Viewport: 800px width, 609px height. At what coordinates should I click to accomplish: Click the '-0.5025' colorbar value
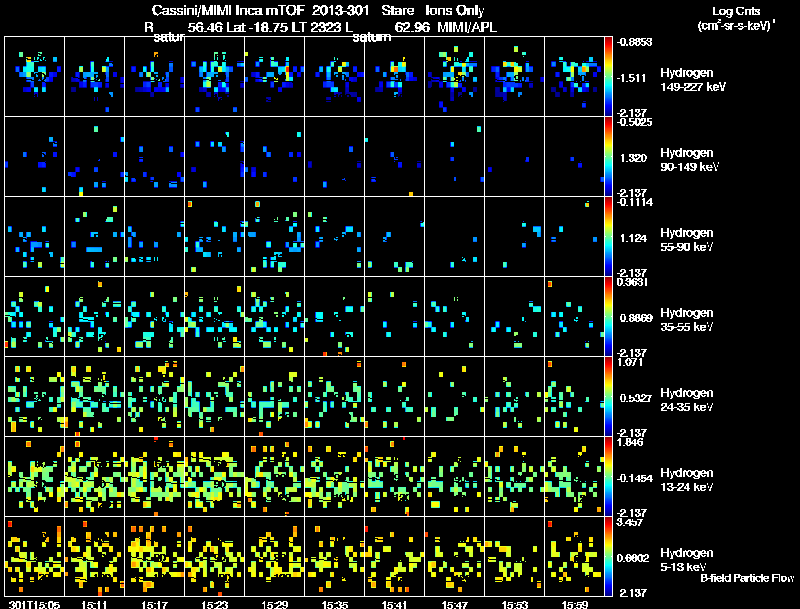pyautogui.click(x=634, y=122)
